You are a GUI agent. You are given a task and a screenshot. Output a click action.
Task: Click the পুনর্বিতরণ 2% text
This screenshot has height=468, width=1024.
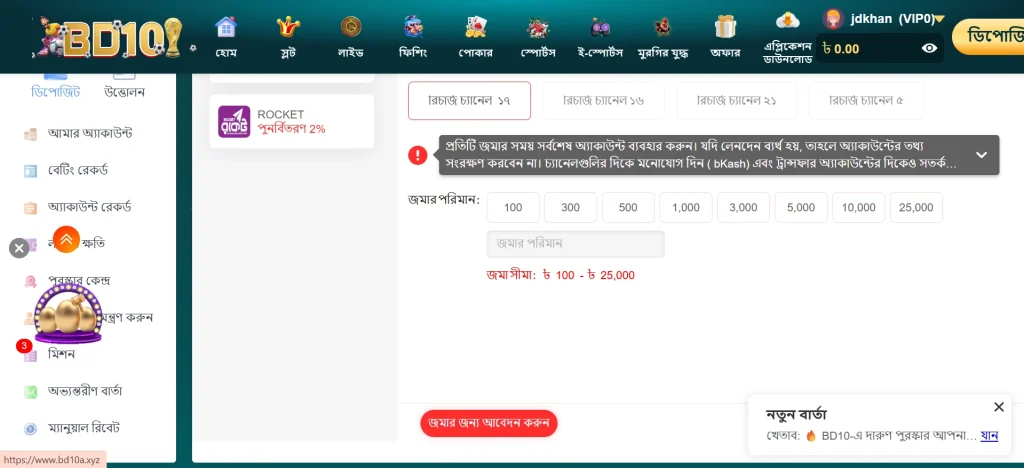click(x=291, y=129)
